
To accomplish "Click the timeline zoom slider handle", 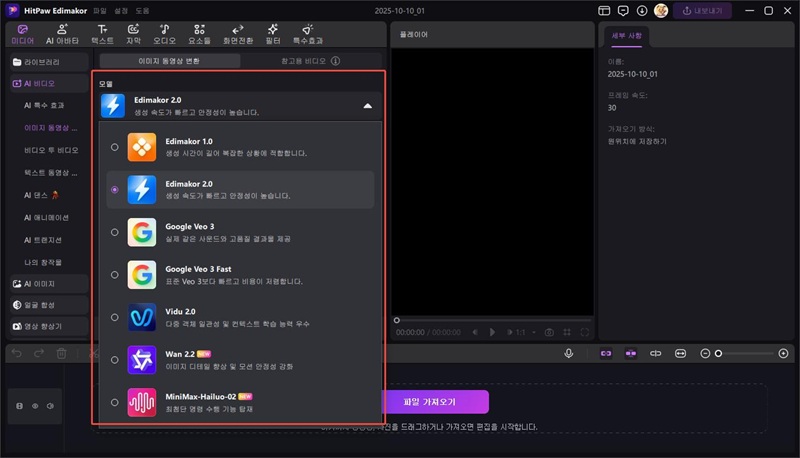I will pyautogui.click(x=718, y=353).
